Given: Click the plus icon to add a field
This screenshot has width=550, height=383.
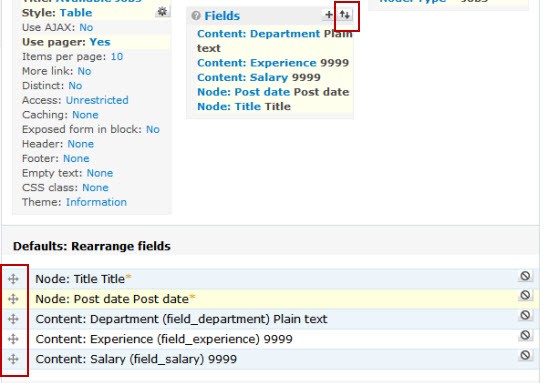Looking at the screenshot, I should point(329,15).
